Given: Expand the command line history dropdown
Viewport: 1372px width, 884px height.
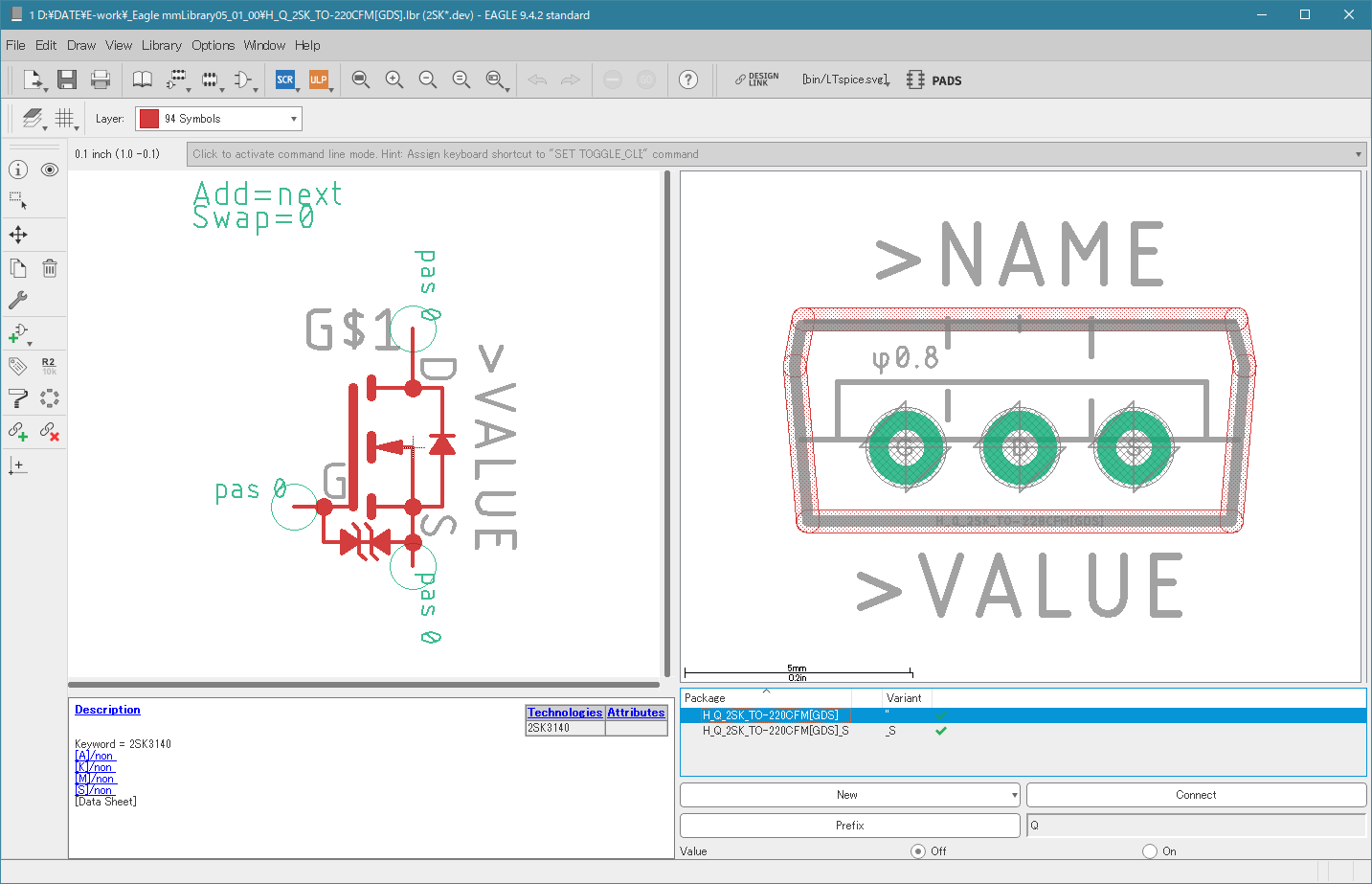Looking at the screenshot, I should [x=1358, y=154].
